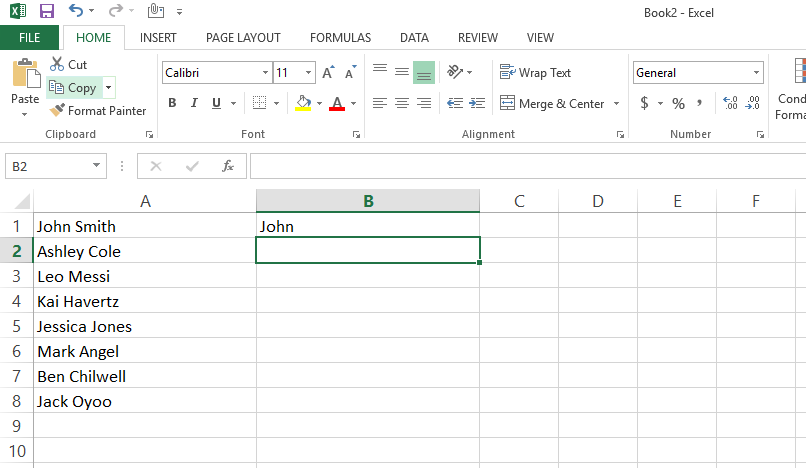Expand the Copy dropdown arrow
Screen dimensions: 806x468
pyautogui.click(x=108, y=87)
